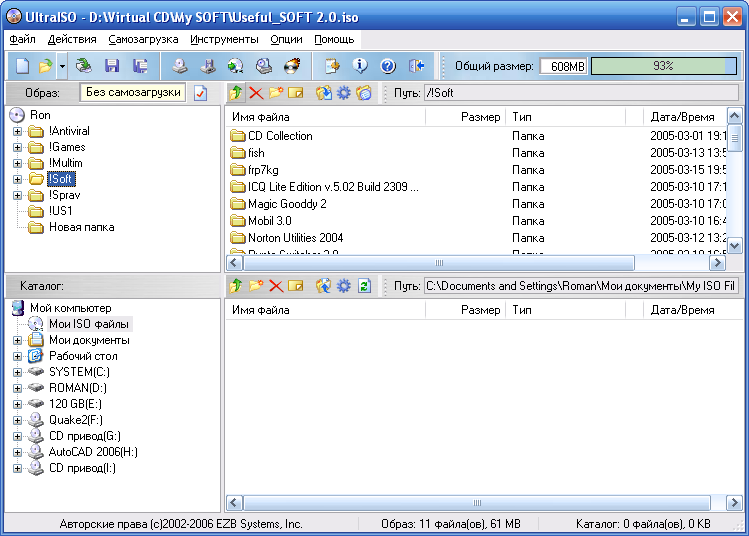Create new folder in catalog toolbar
The height and width of the screenshot is (536, 749).
[x=256, y=286]
